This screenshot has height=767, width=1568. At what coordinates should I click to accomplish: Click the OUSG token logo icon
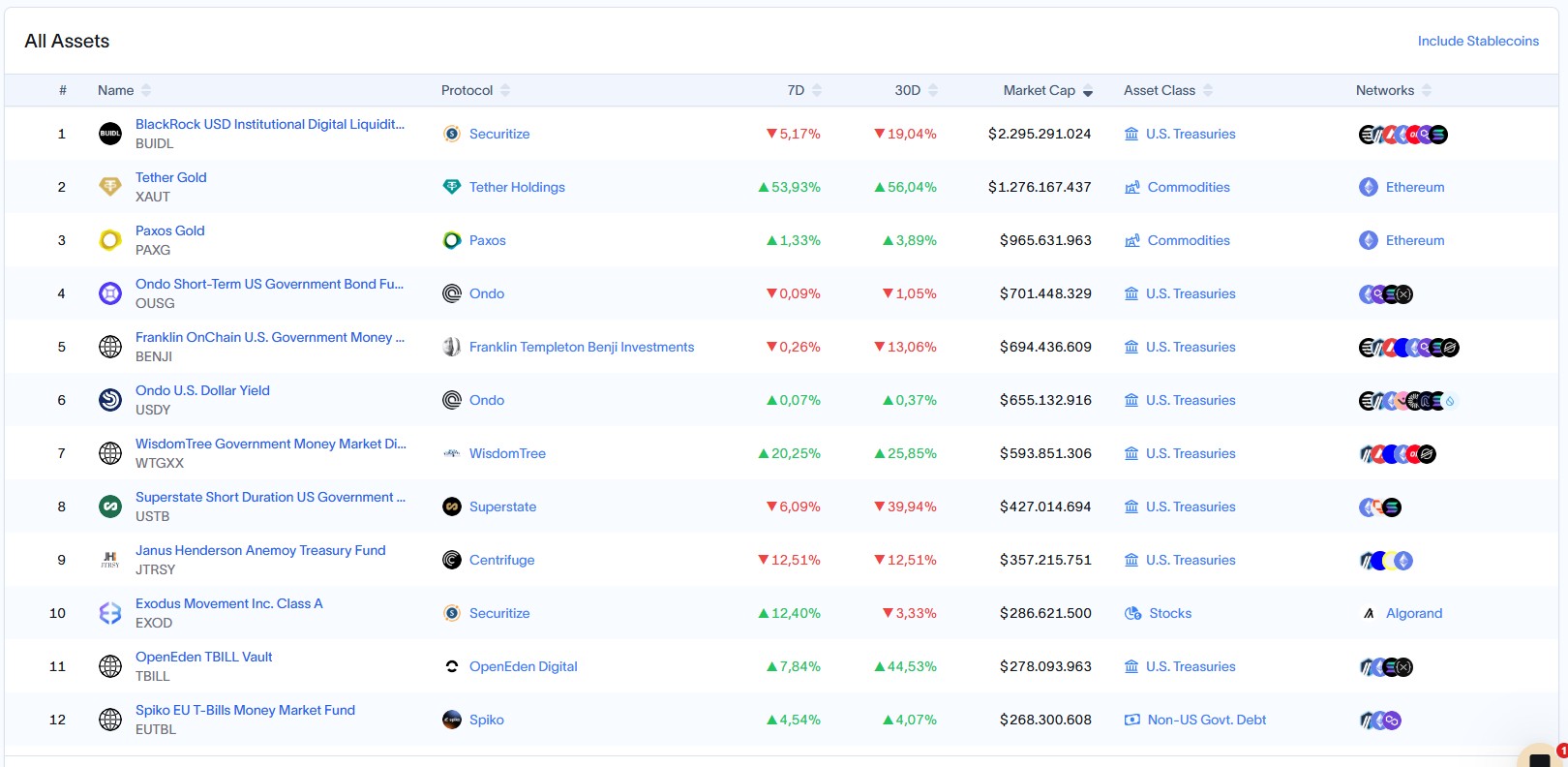tap(110, 293)
